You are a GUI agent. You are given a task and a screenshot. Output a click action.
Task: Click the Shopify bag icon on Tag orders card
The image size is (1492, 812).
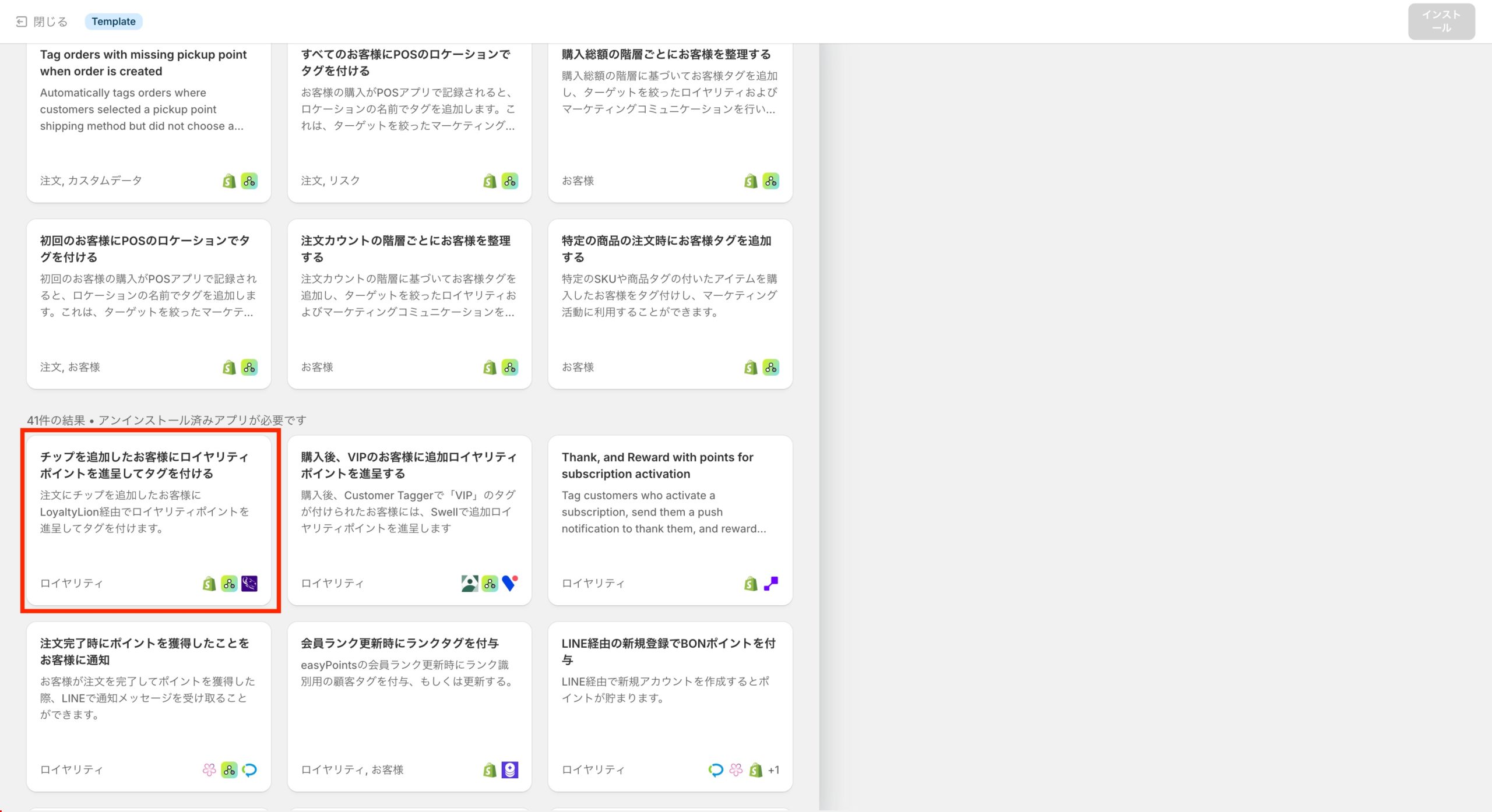pos(229,181)
